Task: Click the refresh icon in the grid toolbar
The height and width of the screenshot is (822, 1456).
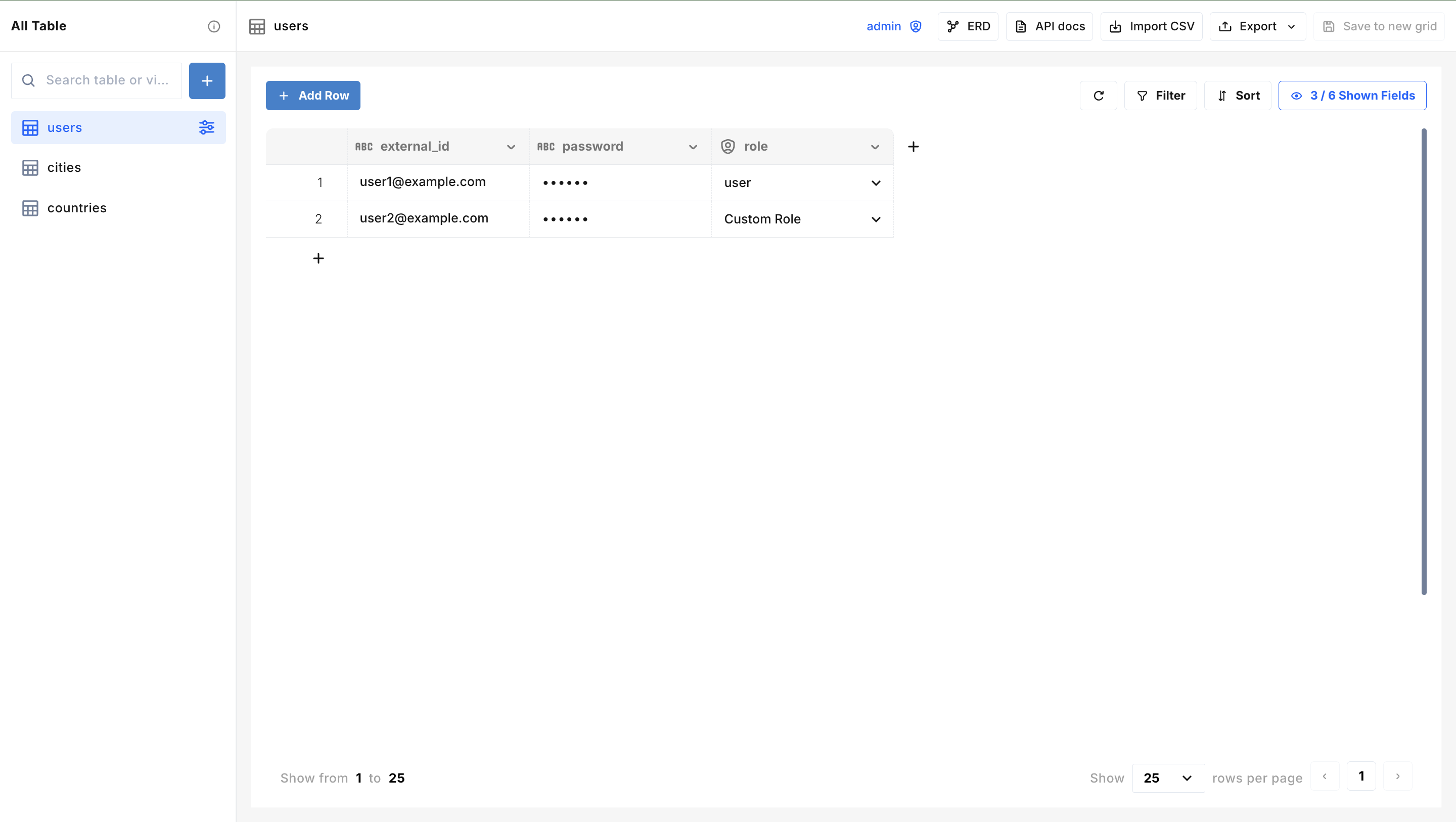Action: pos(1098,96)
